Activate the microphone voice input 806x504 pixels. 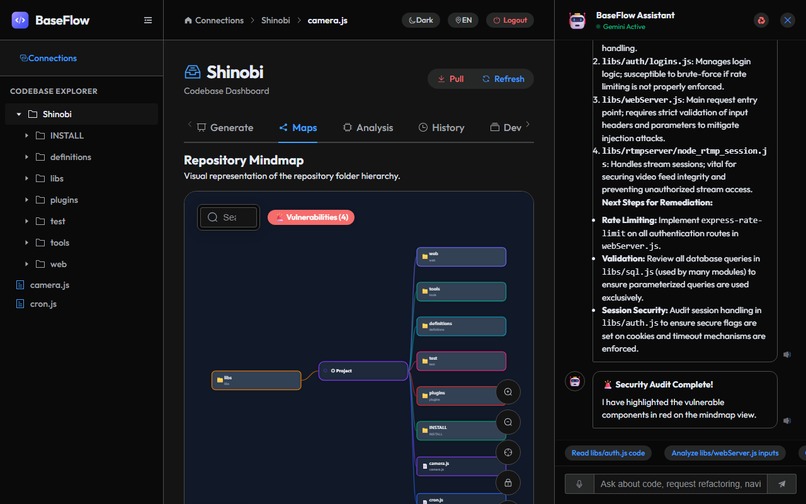coord(579,484)
